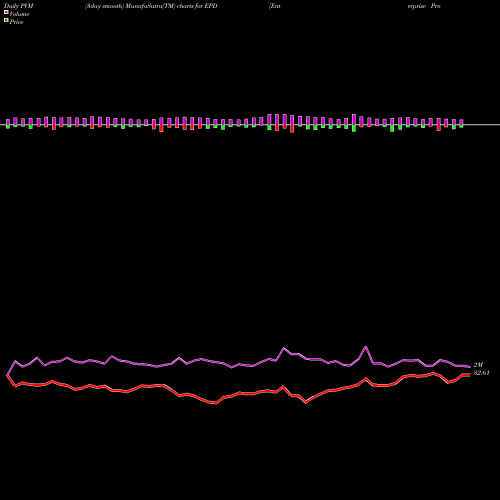Click the 'Price' legend label
Screen dimensions: 500x500
[x=16, y=22]
